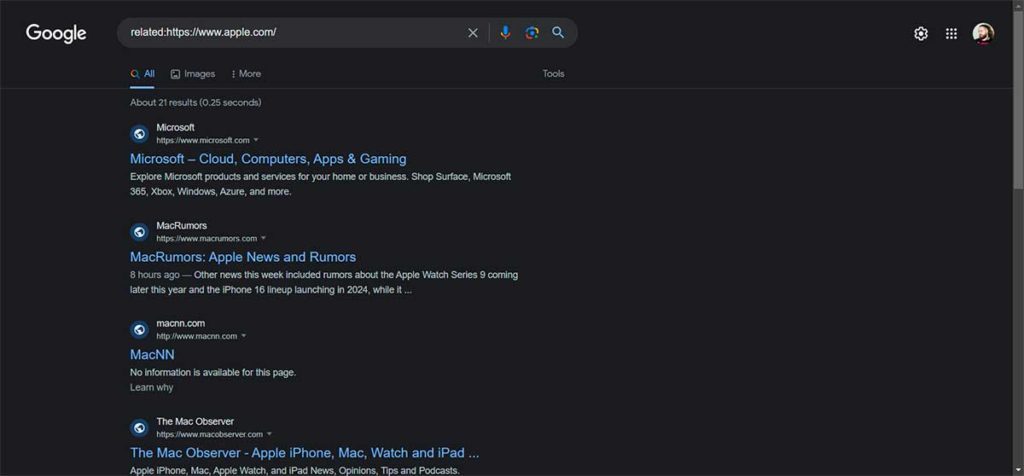Expand options arrow beside macnn.com URL
1024x476 pixels.
(244, 336)
